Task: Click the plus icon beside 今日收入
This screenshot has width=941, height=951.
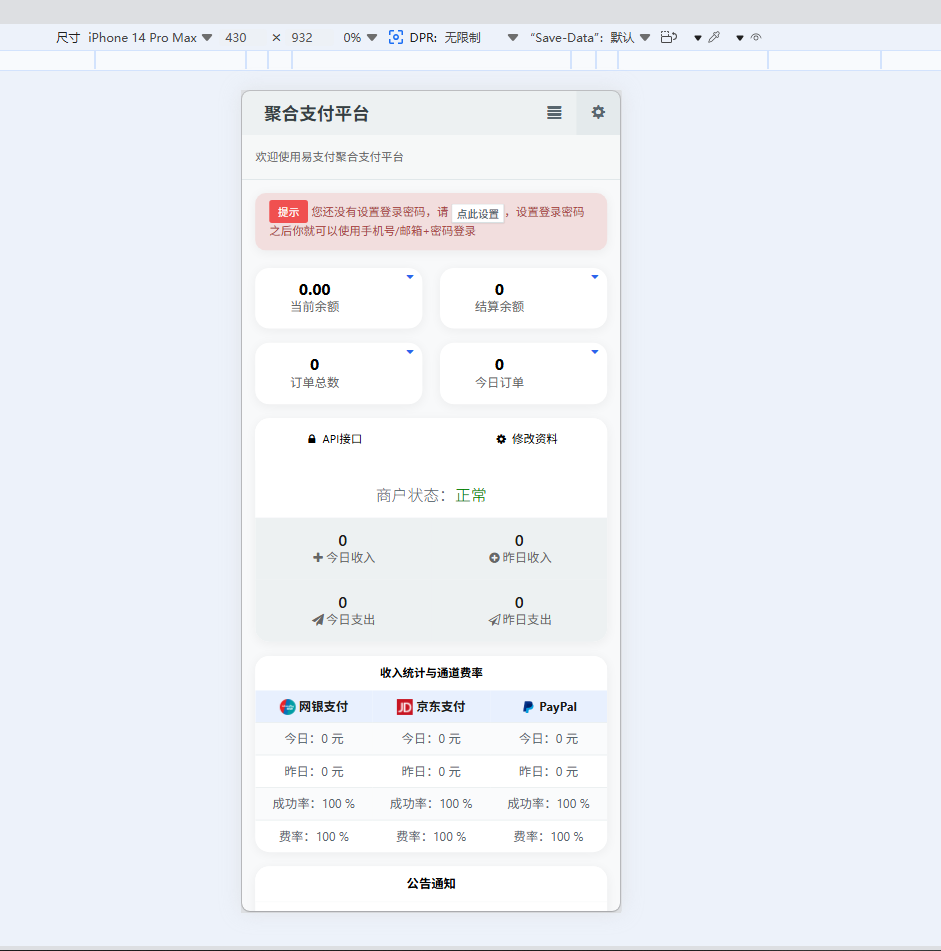Action: click(x=318, y=557)
